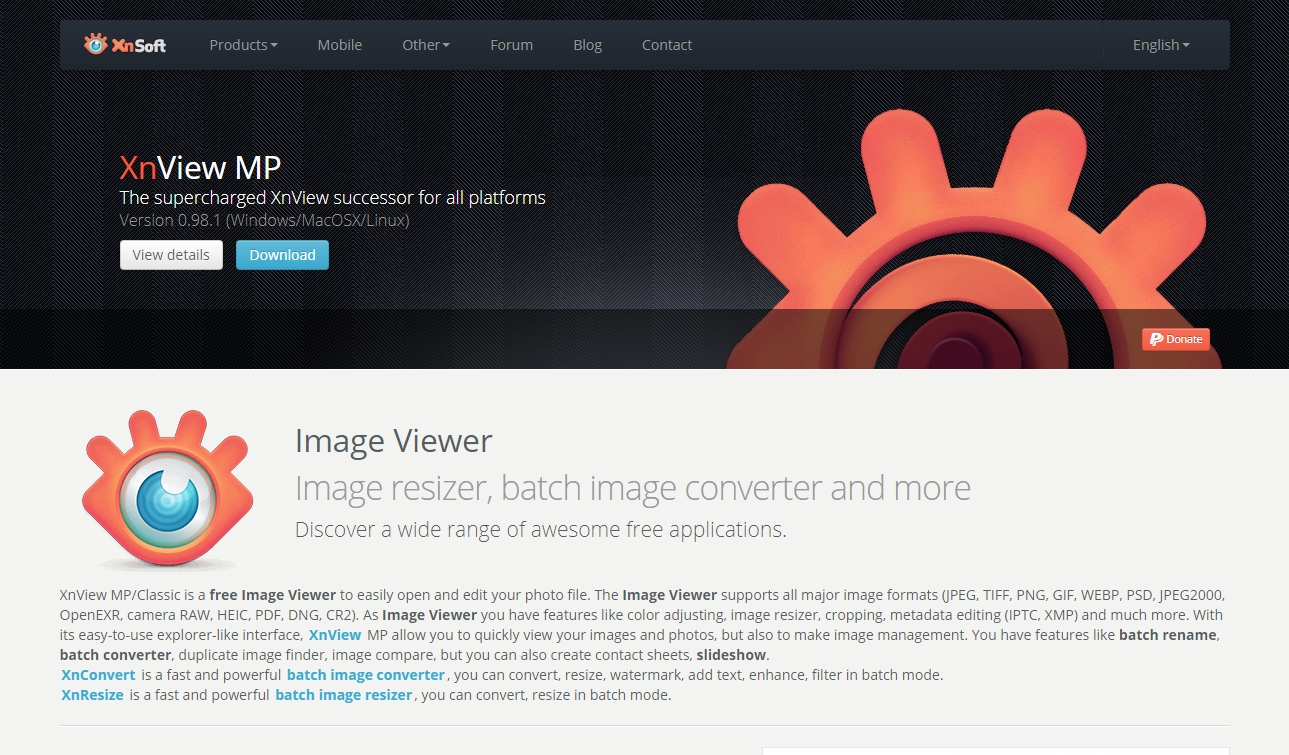Image resolution: width=1289 pixels, height=755 pixels.
Task: Click the XnView MP banner title
Action: 200,167
